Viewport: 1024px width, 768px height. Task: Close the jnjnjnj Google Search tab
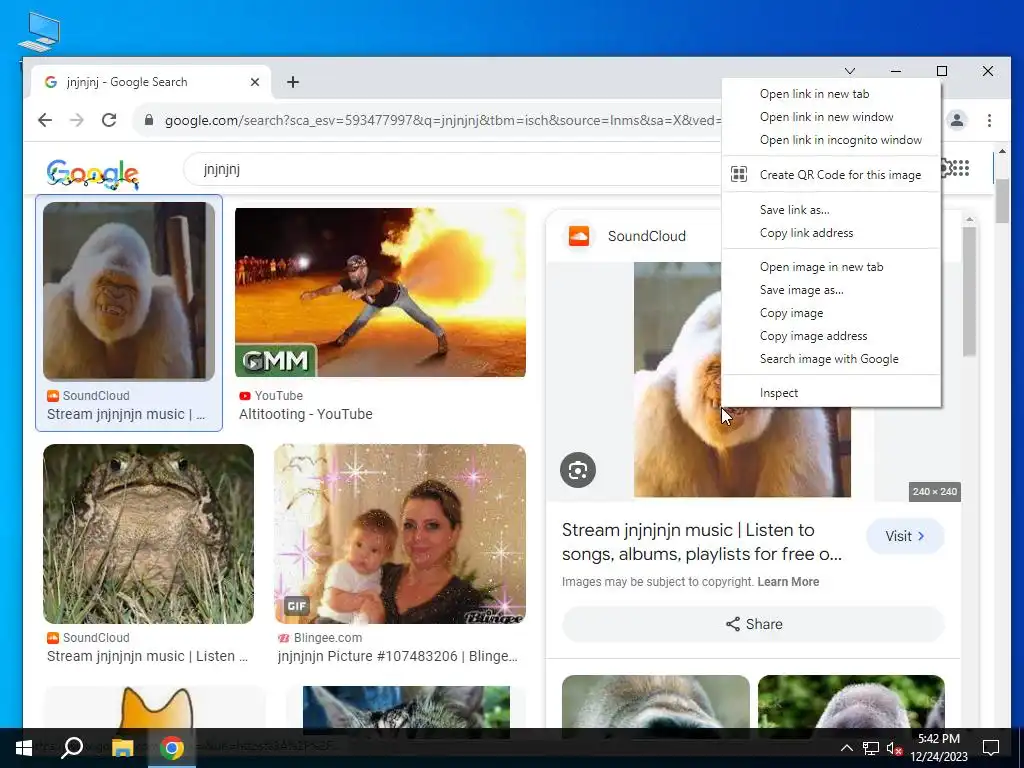255,82
